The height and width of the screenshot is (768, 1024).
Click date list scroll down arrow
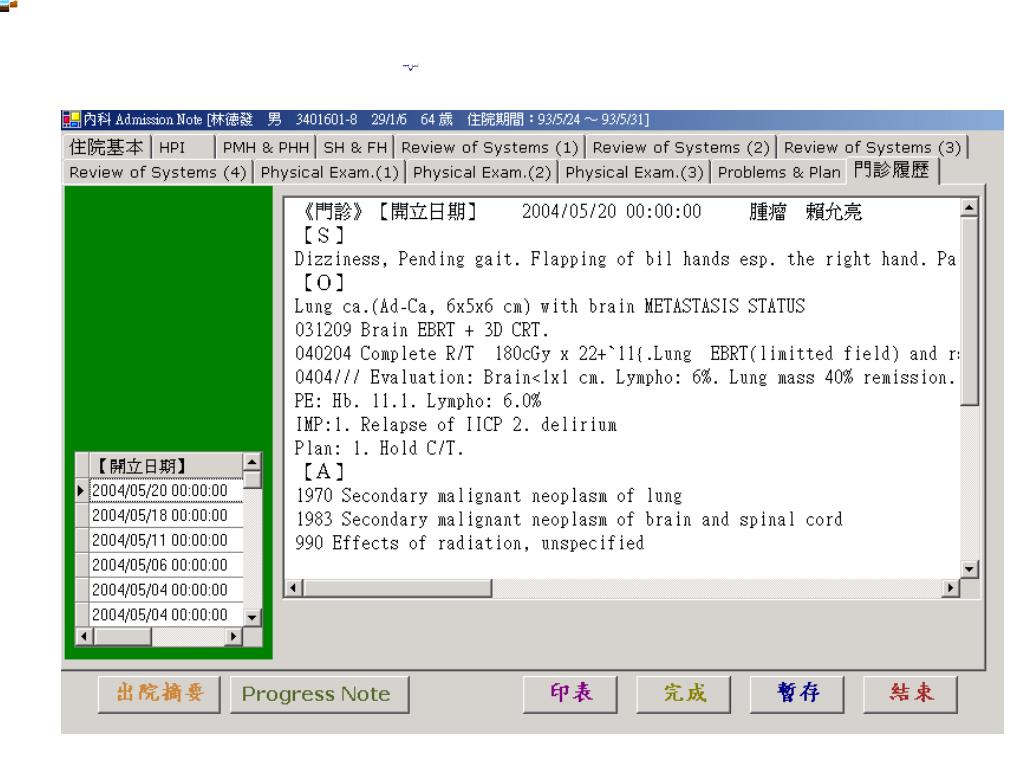tap(252, 617)
